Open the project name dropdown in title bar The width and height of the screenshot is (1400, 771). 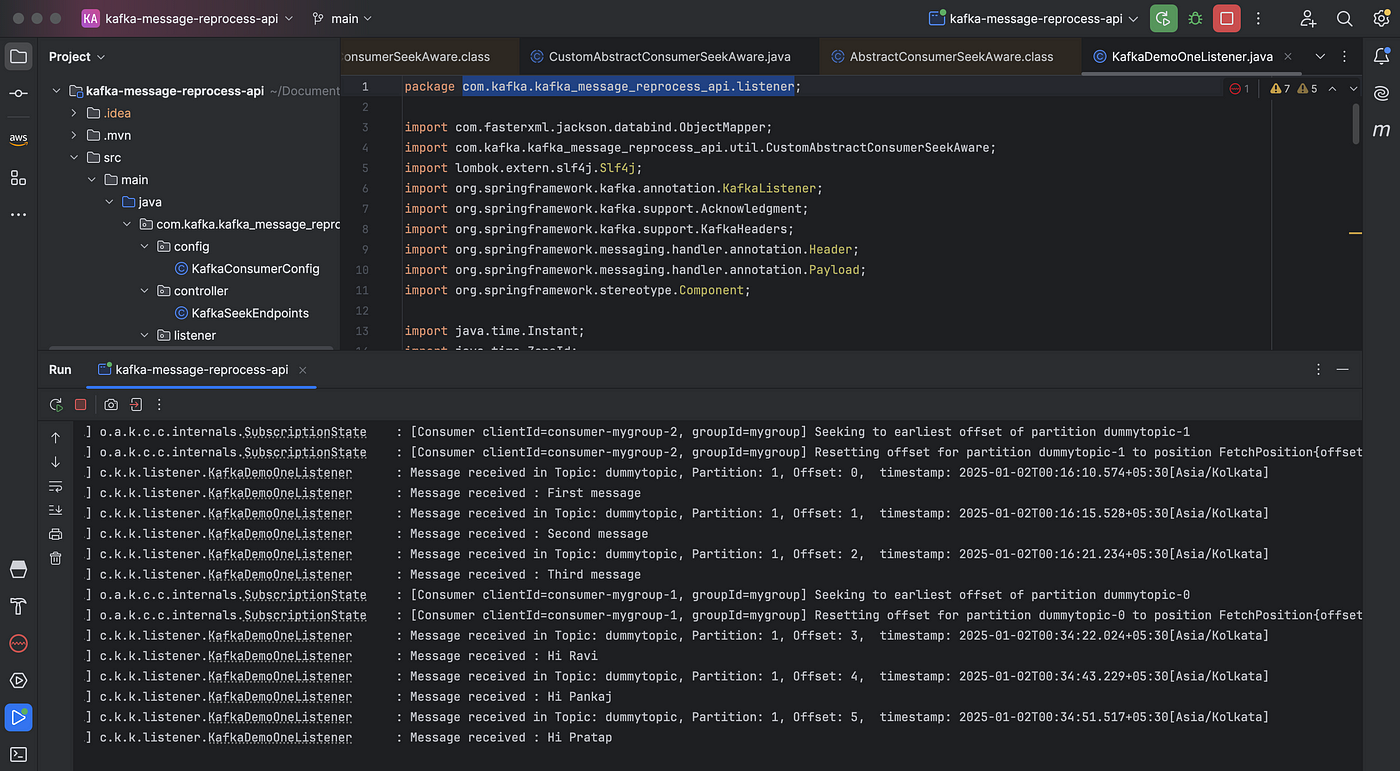187,18
